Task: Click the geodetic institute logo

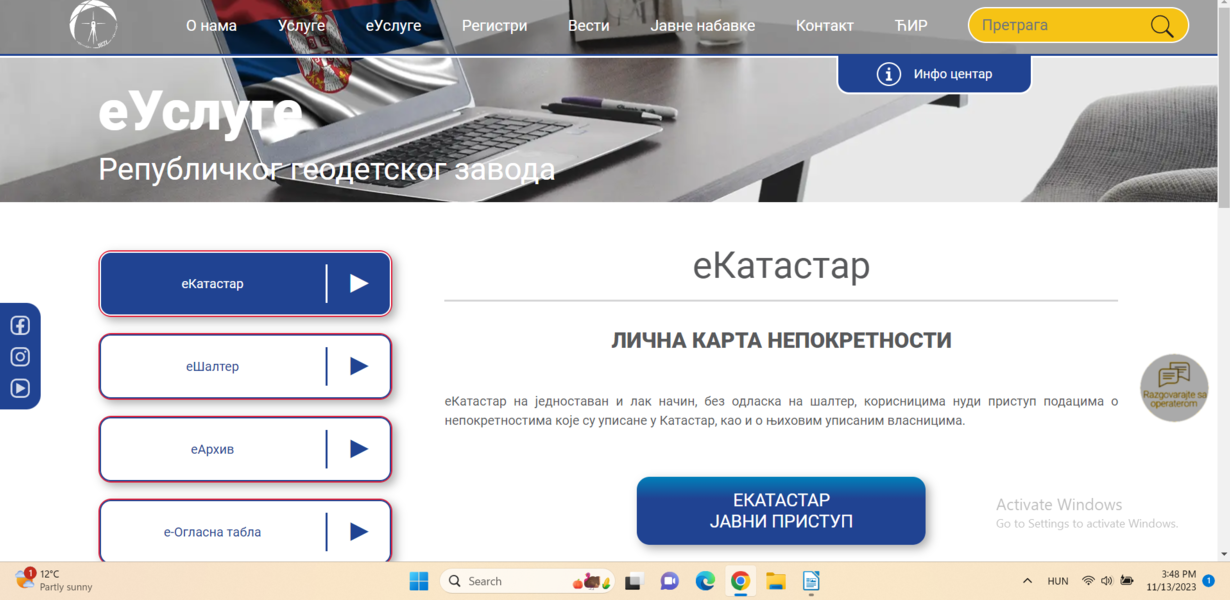Action: coord(93,25)
